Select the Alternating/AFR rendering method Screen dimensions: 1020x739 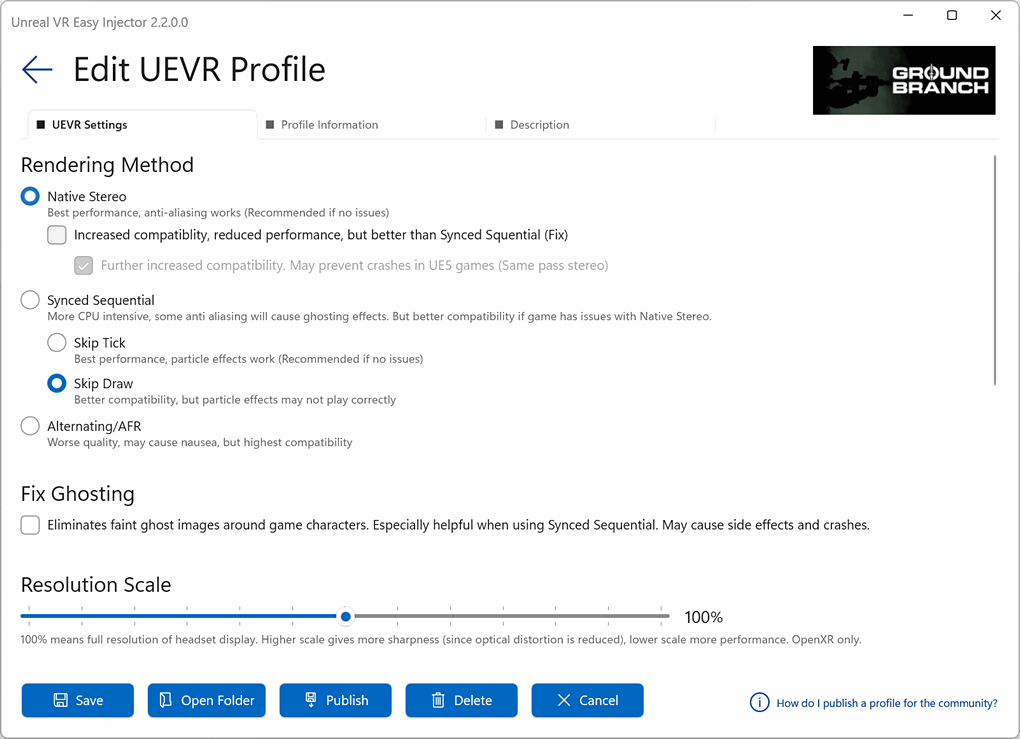(29, 425)
